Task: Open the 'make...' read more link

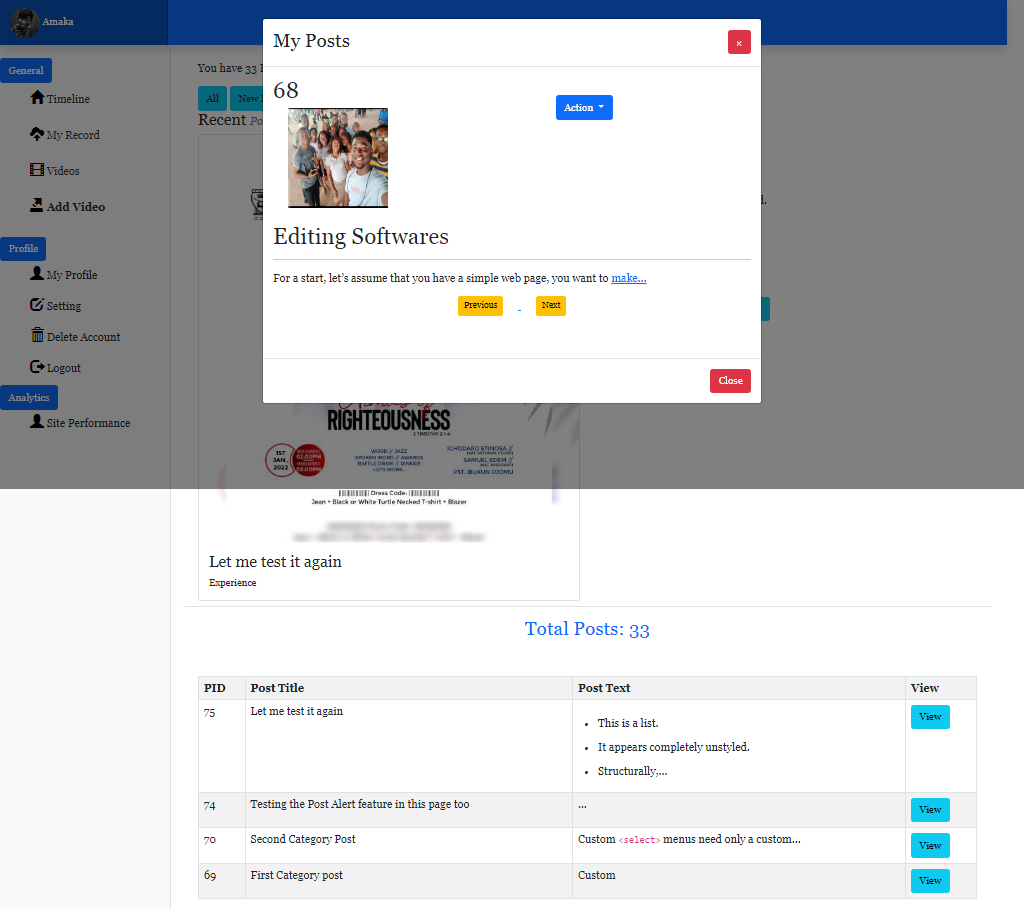Action: (x=629, y=278)
